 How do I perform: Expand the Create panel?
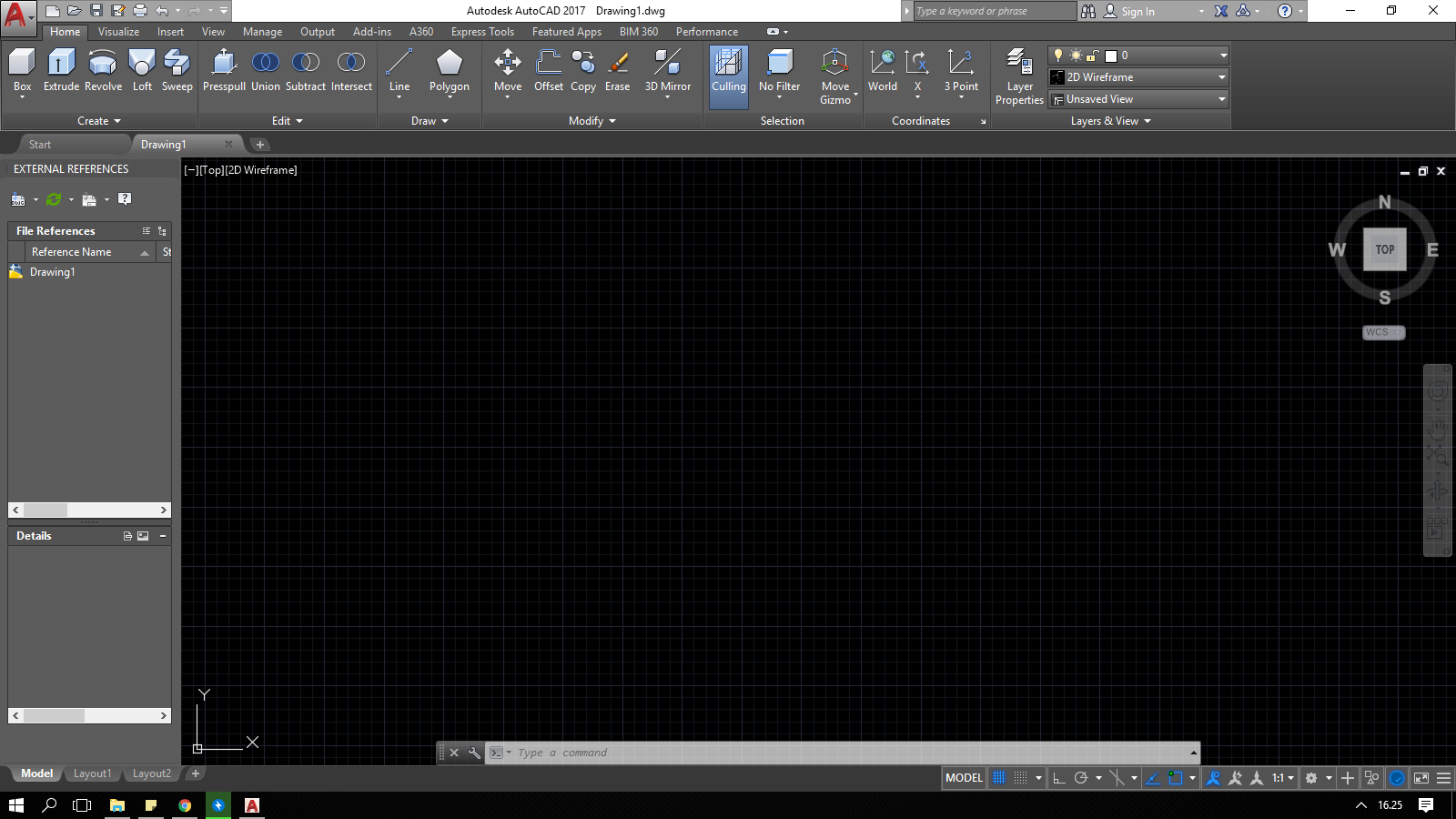click(x=98, y=121)
